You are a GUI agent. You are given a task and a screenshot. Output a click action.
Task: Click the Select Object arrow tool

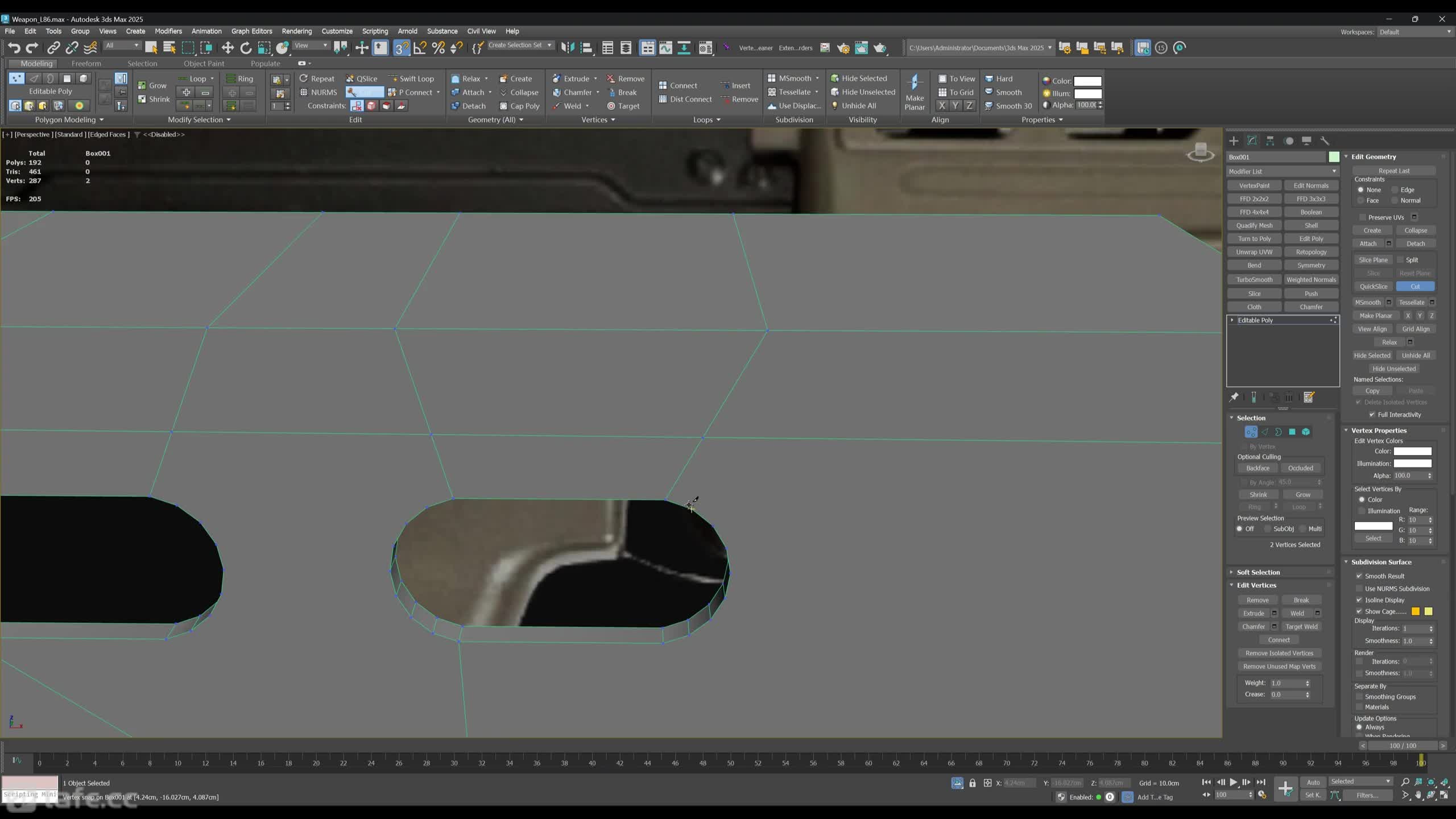pos(151,48)
